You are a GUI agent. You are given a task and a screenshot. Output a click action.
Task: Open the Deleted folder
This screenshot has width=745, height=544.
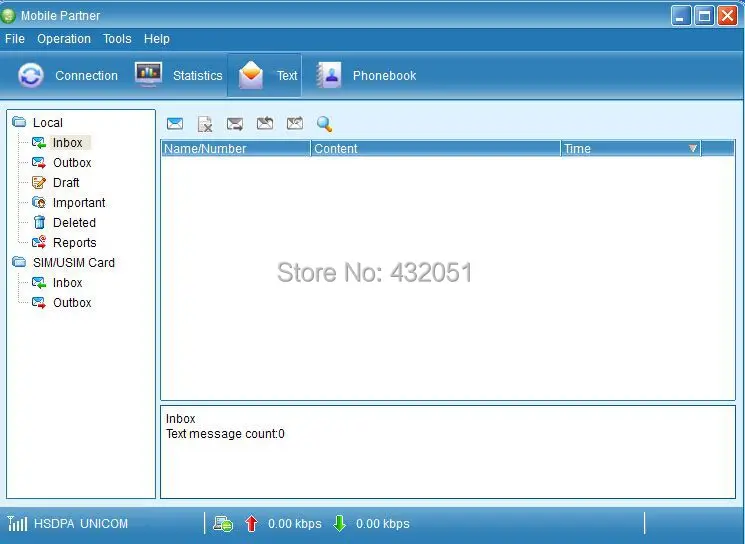74,222
